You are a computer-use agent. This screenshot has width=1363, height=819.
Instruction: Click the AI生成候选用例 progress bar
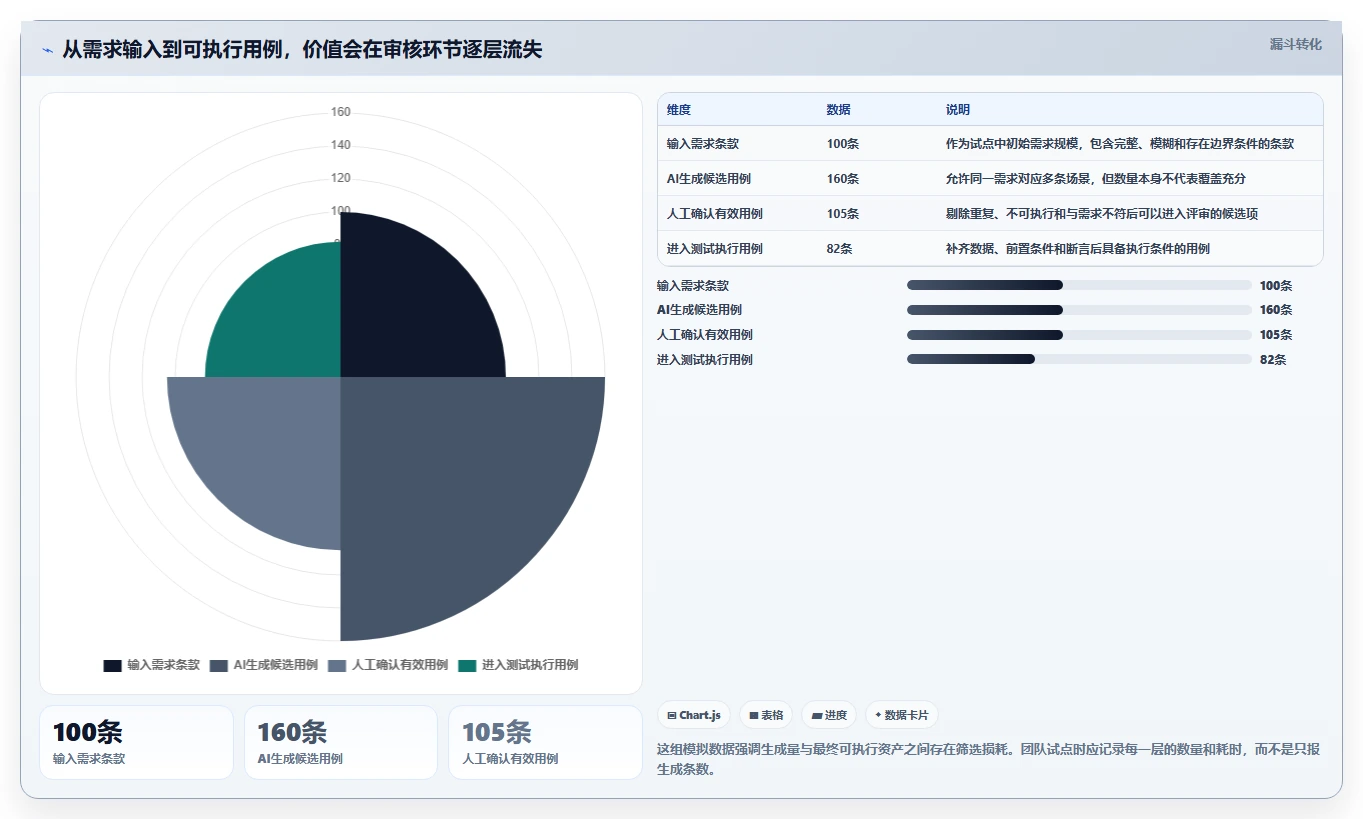pyautogui.click(x=1079, y=310)
